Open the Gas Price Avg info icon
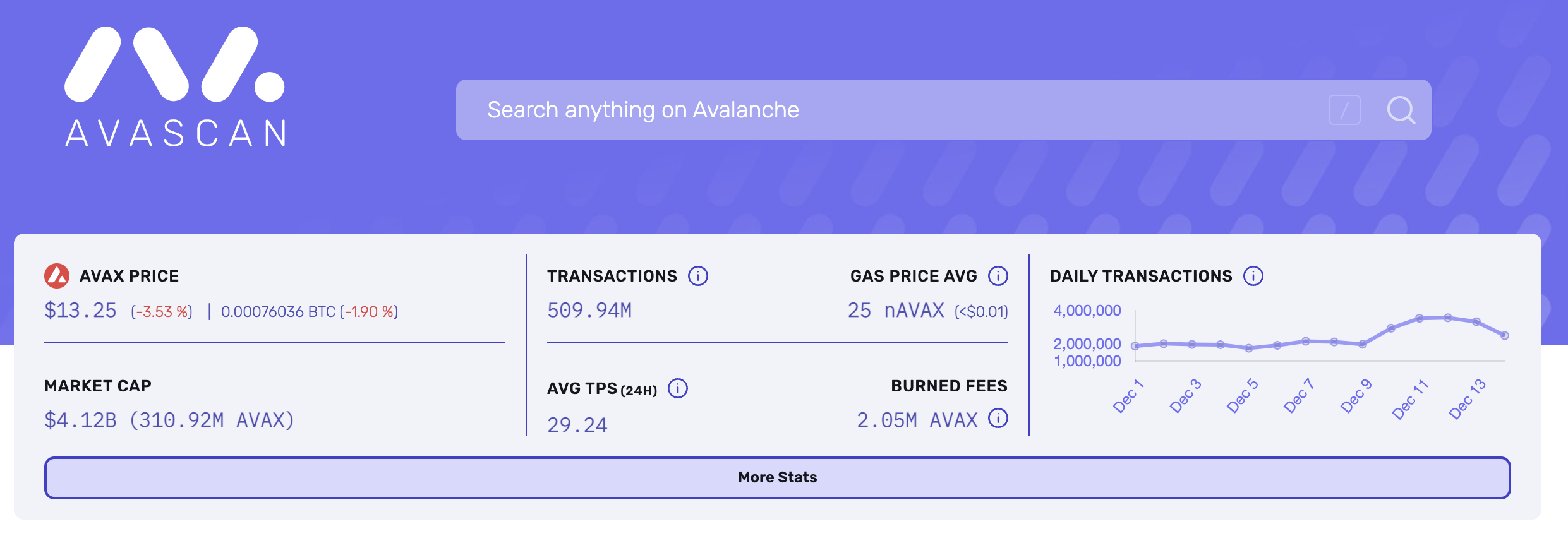 click(x=998, y=276)
